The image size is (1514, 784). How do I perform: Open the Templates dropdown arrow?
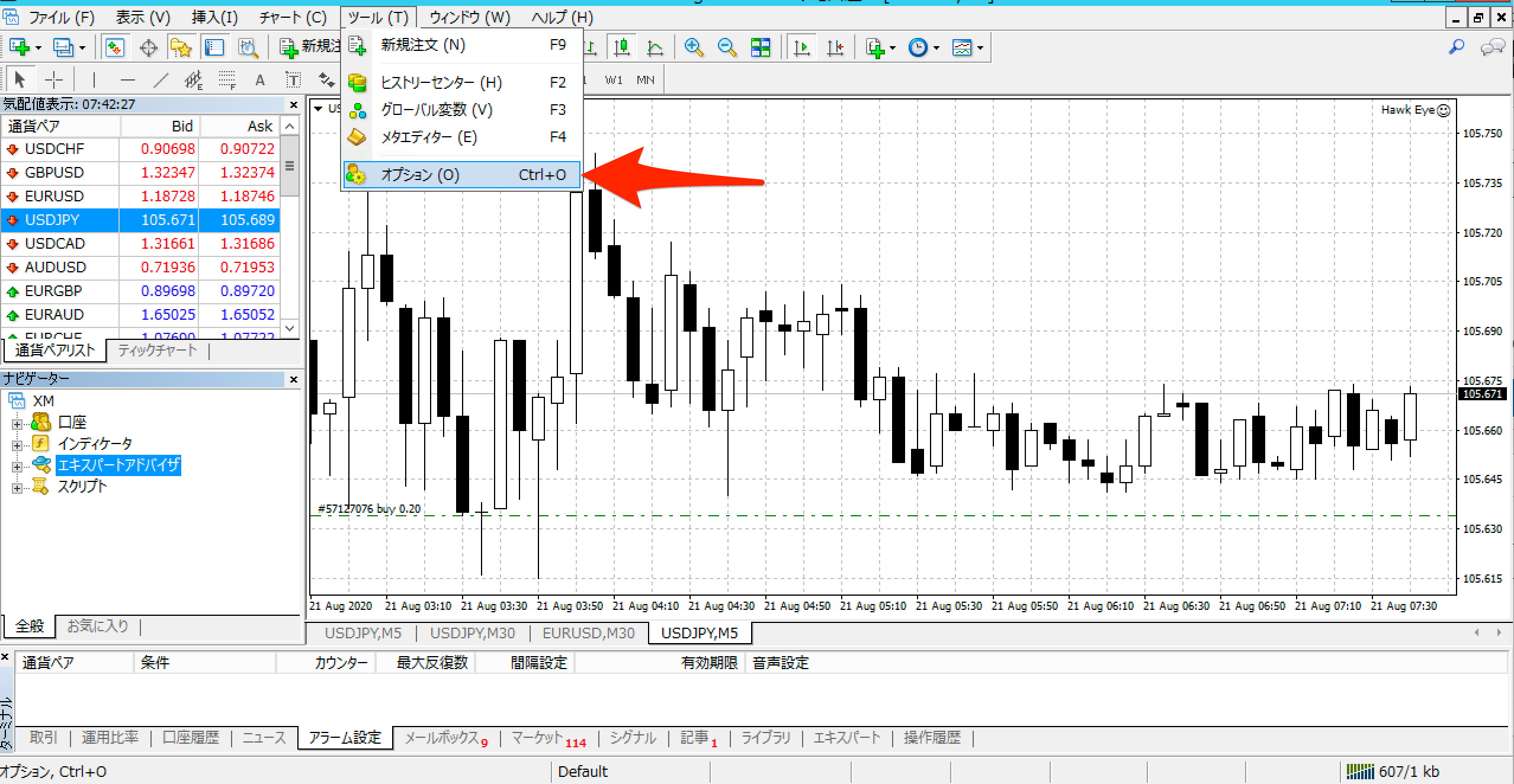980,48
